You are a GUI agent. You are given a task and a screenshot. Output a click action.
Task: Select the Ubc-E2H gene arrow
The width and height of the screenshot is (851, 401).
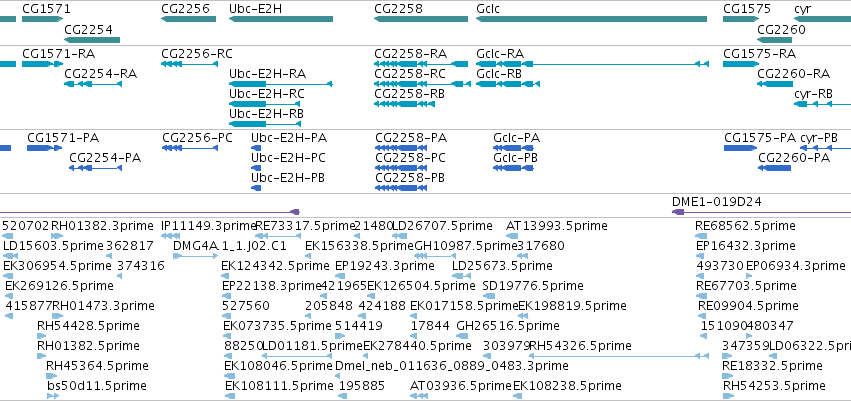pos(281,19)
